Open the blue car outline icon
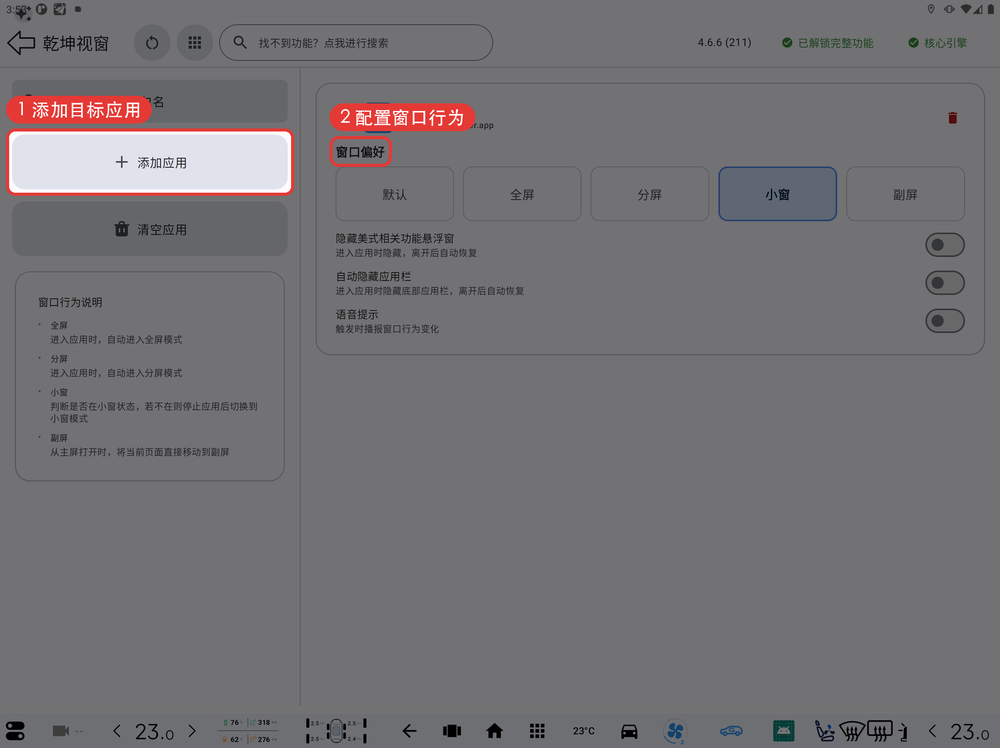 click(x=732, y=731)
